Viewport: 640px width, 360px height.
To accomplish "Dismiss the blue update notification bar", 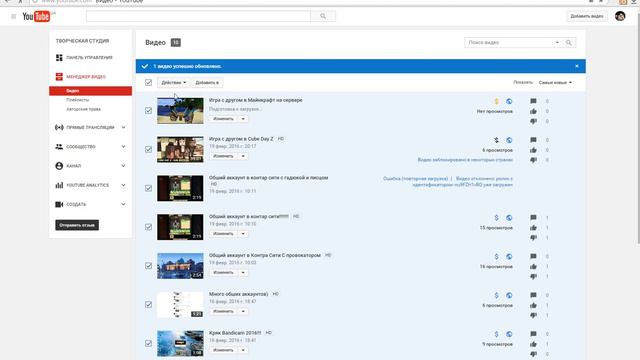I will [x=577, y=66].
